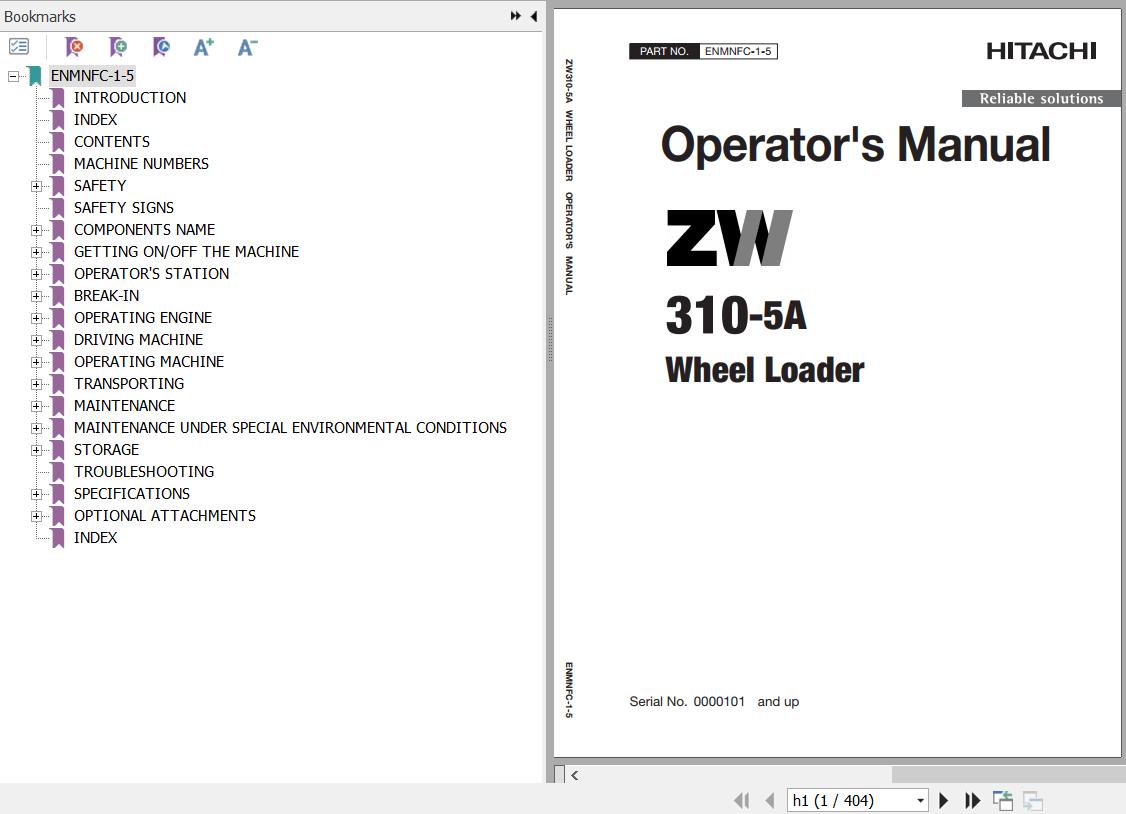Open the SPECIFICATIONS bookmark
This screenshot has height=814, width=1126.
131,494
